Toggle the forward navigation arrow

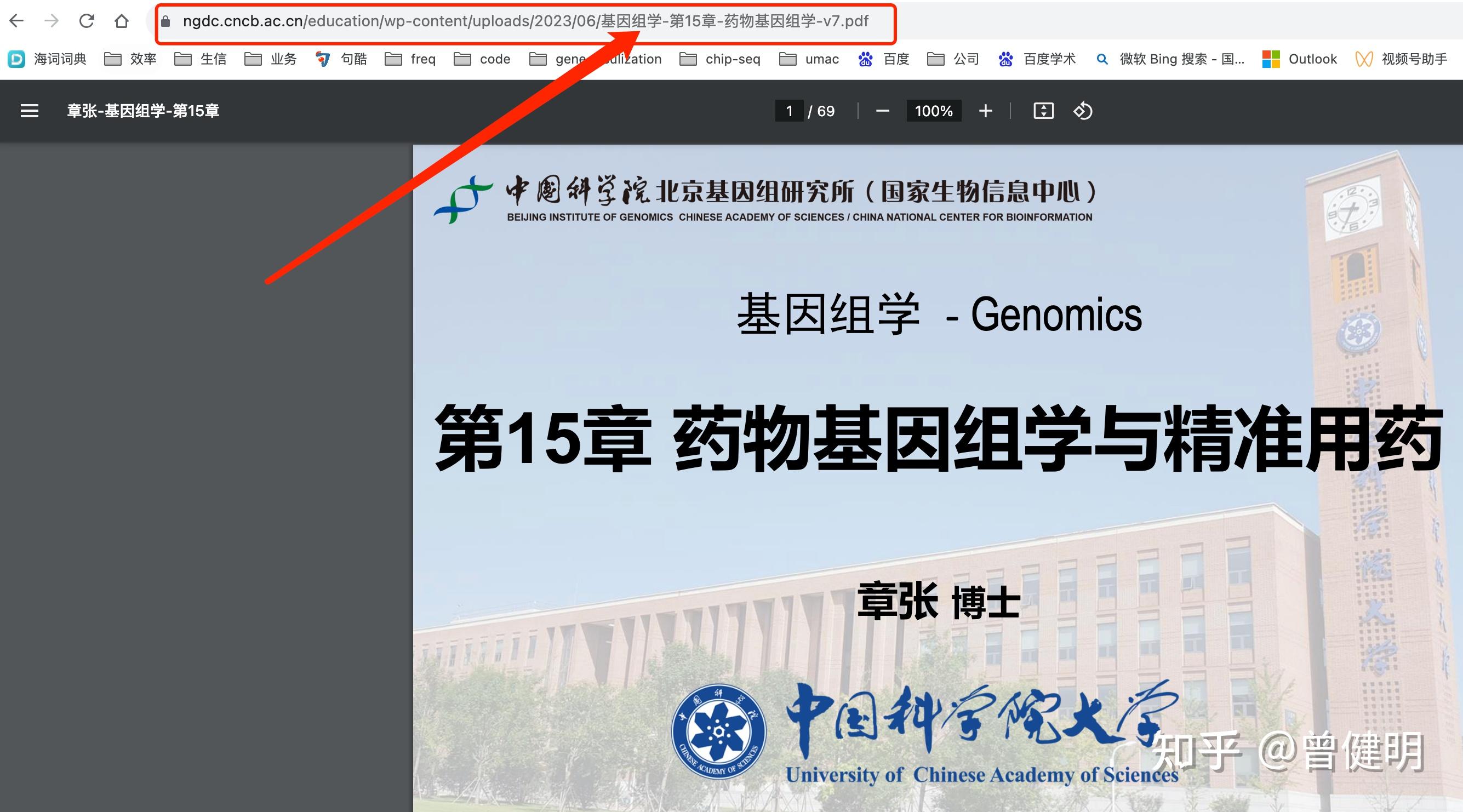[x=52, y=20]
